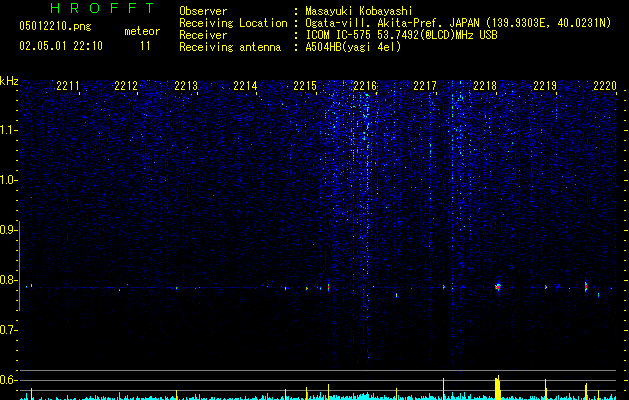
Task: Click the Receiving antenna label
Action: tap(230, 47)
